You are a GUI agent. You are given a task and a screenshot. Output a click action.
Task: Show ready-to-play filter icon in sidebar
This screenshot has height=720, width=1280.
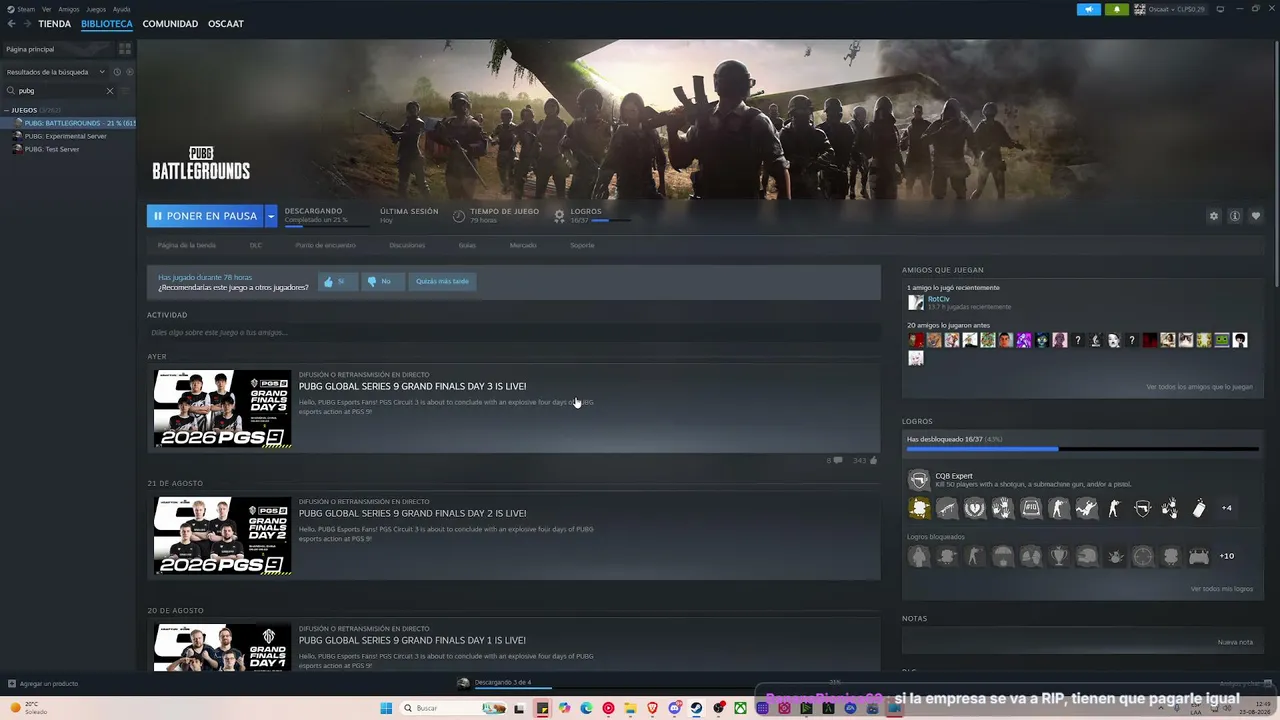click(130, 72)
